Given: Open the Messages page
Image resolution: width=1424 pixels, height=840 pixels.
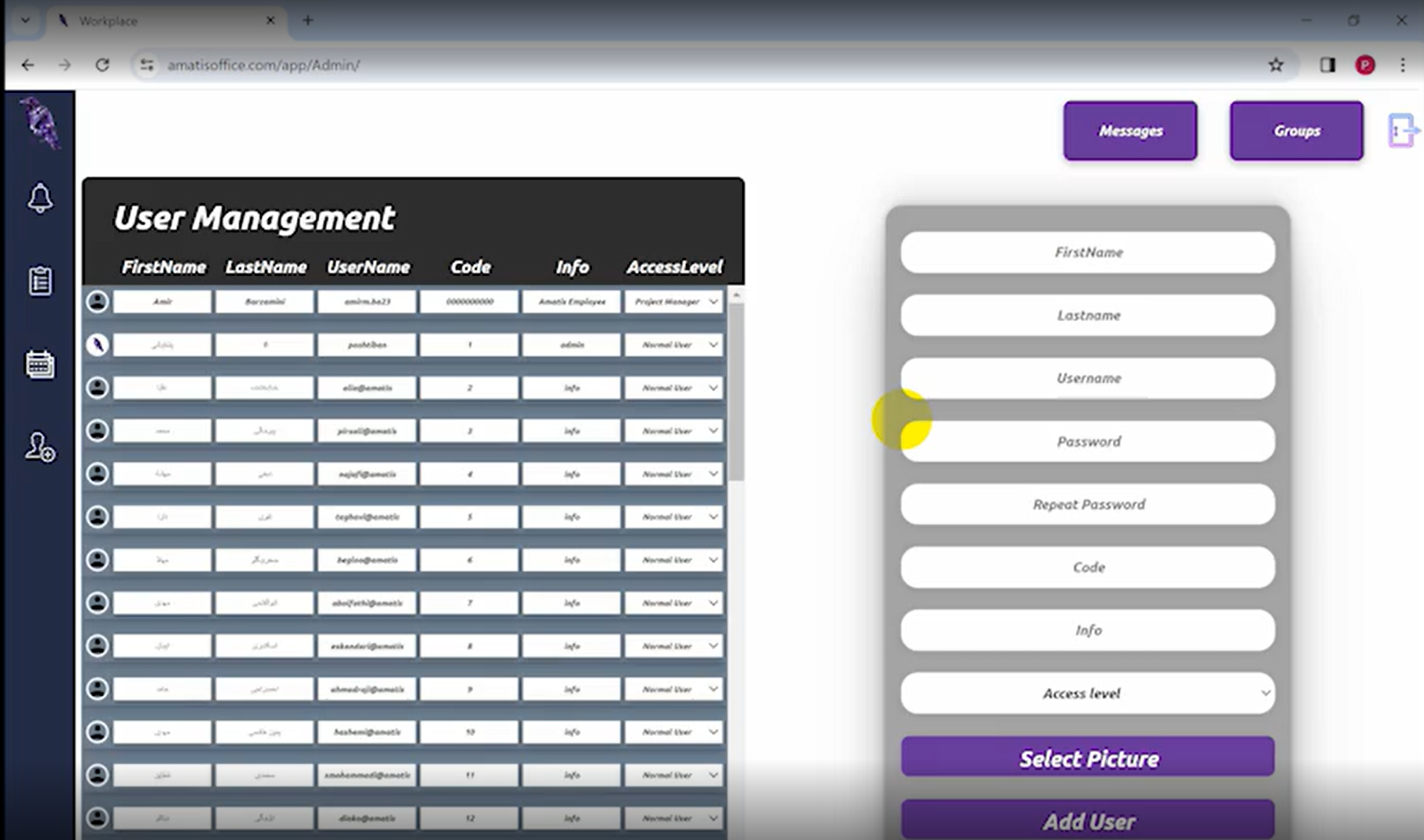Looking at the screenshot, I should pyautogui.click(x=1130, y=131).
